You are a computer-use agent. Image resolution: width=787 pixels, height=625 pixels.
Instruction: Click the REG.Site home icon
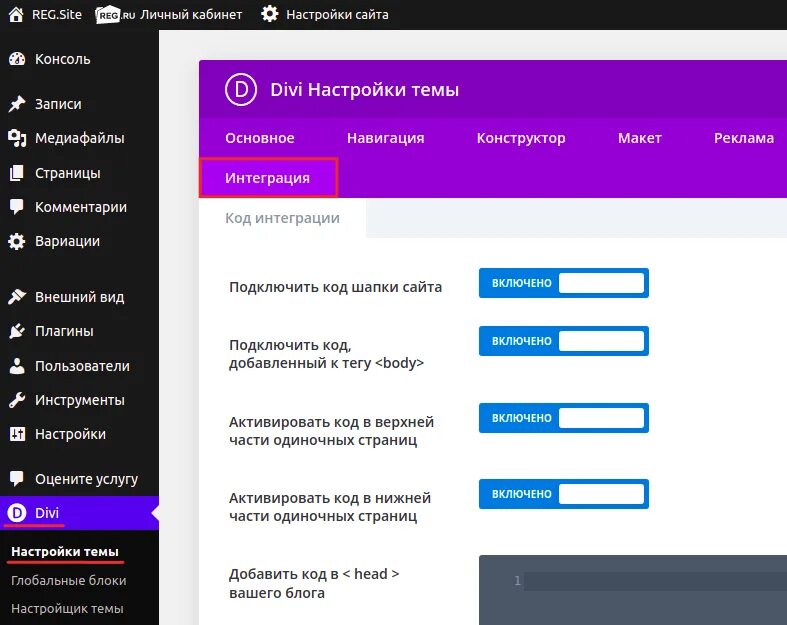[x=16, y=14]
